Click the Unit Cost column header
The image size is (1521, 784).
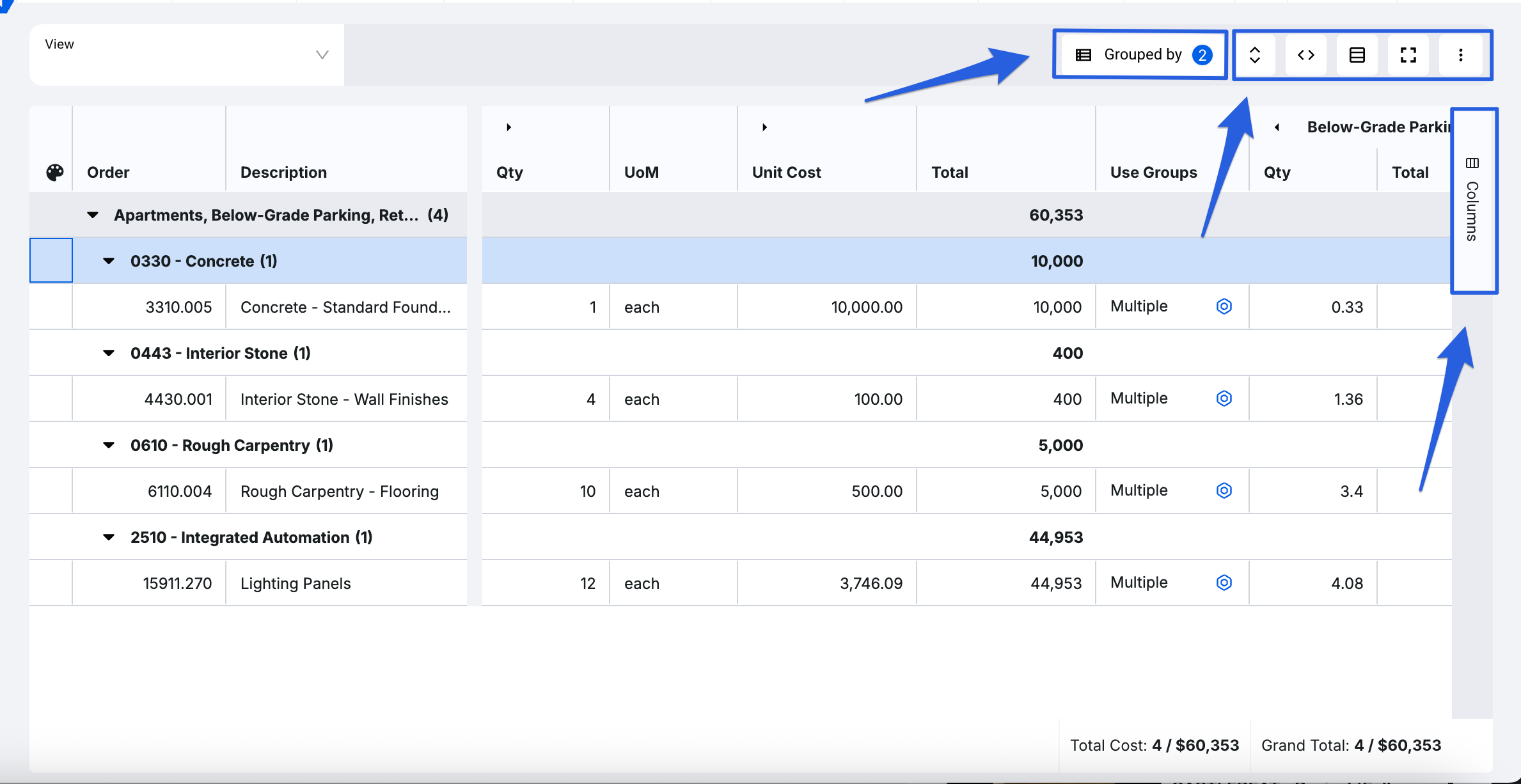pos(786,172)
